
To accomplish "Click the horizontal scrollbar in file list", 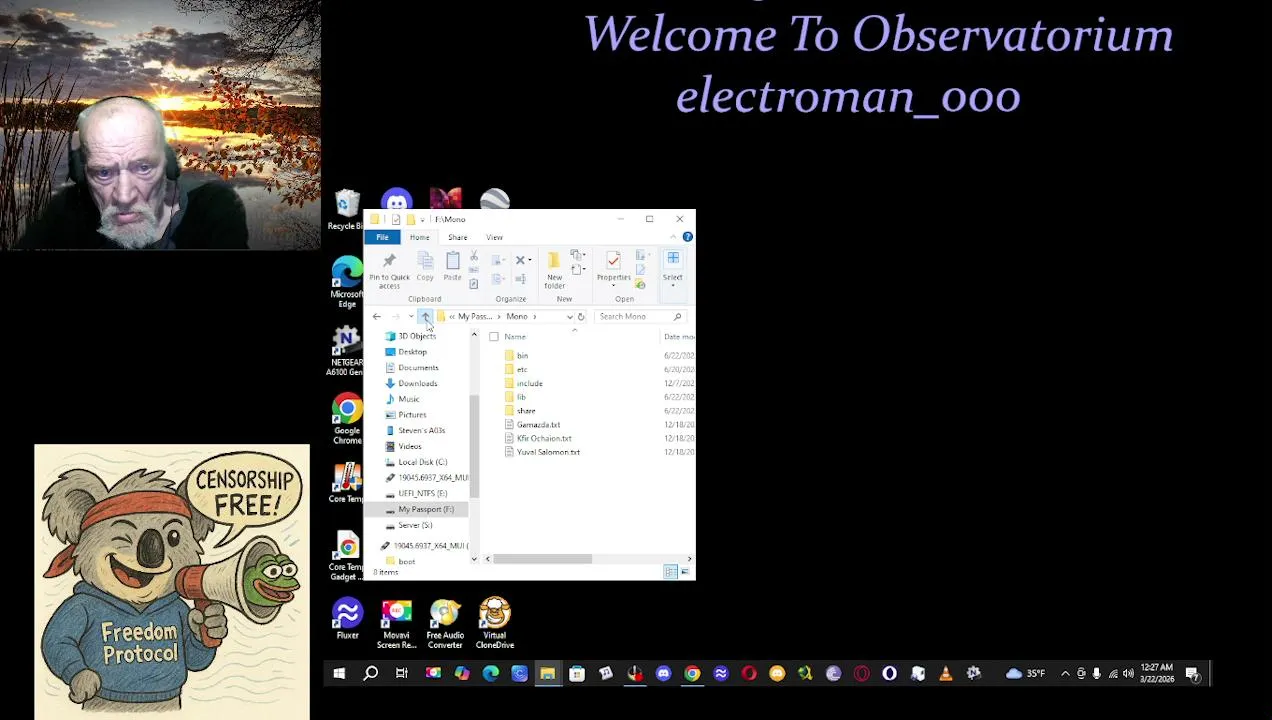I will (541, 559).
